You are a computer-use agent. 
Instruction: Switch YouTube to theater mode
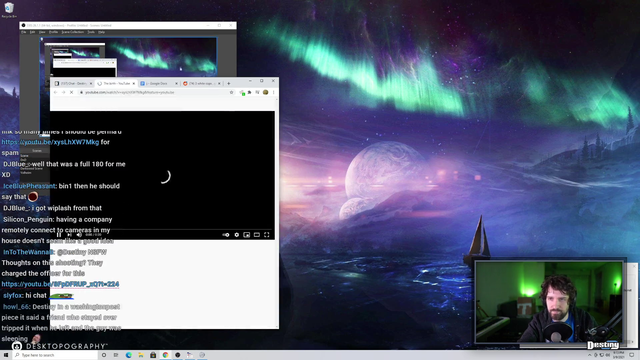(x=257, y=235)
